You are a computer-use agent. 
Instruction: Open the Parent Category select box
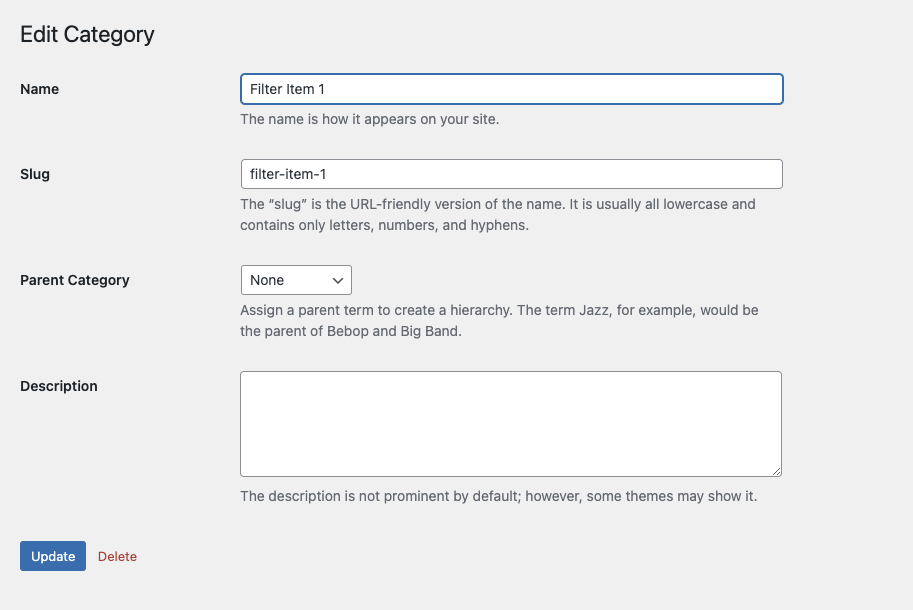click(296, 280)
